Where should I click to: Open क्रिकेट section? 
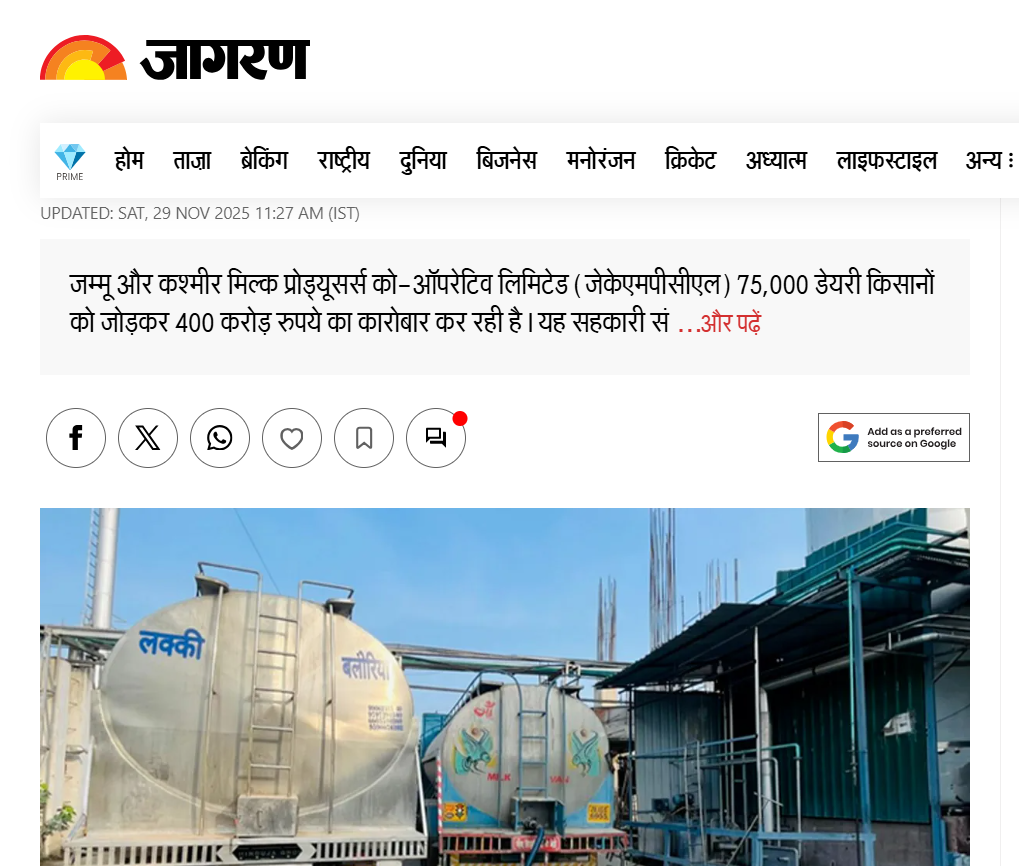[x=690, y=160]
